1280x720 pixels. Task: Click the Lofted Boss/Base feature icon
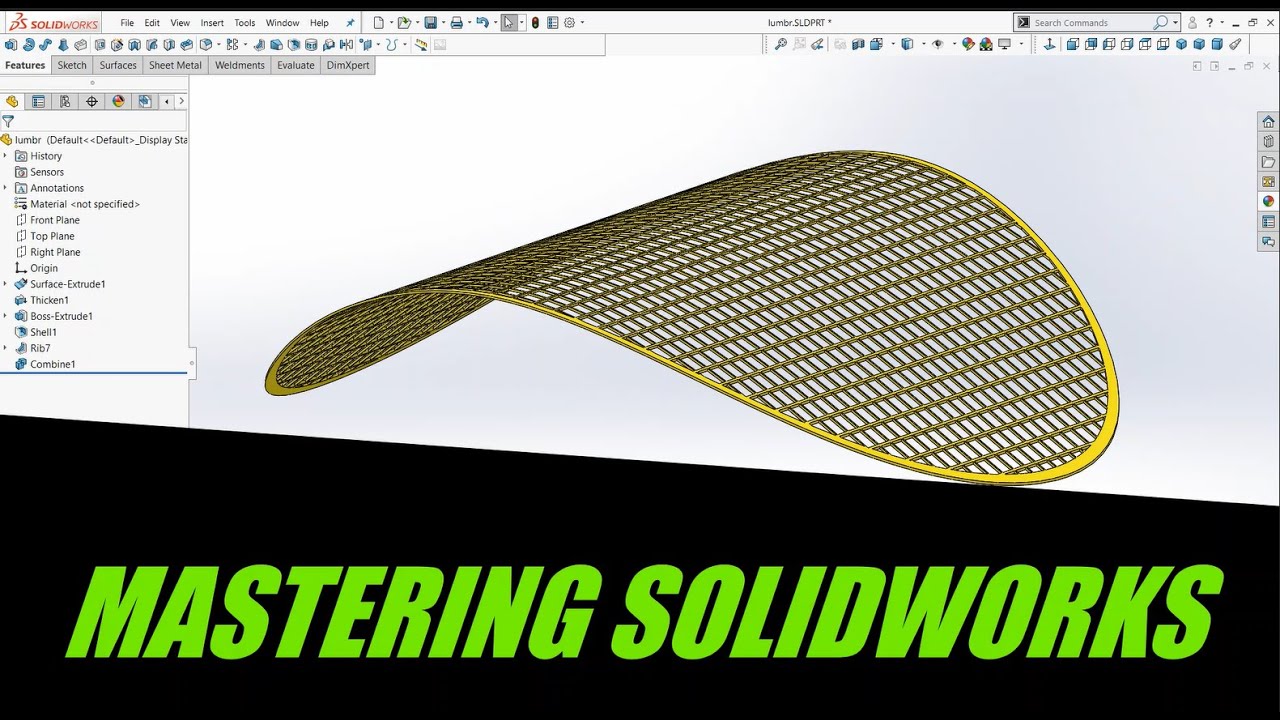pos(63,44)
